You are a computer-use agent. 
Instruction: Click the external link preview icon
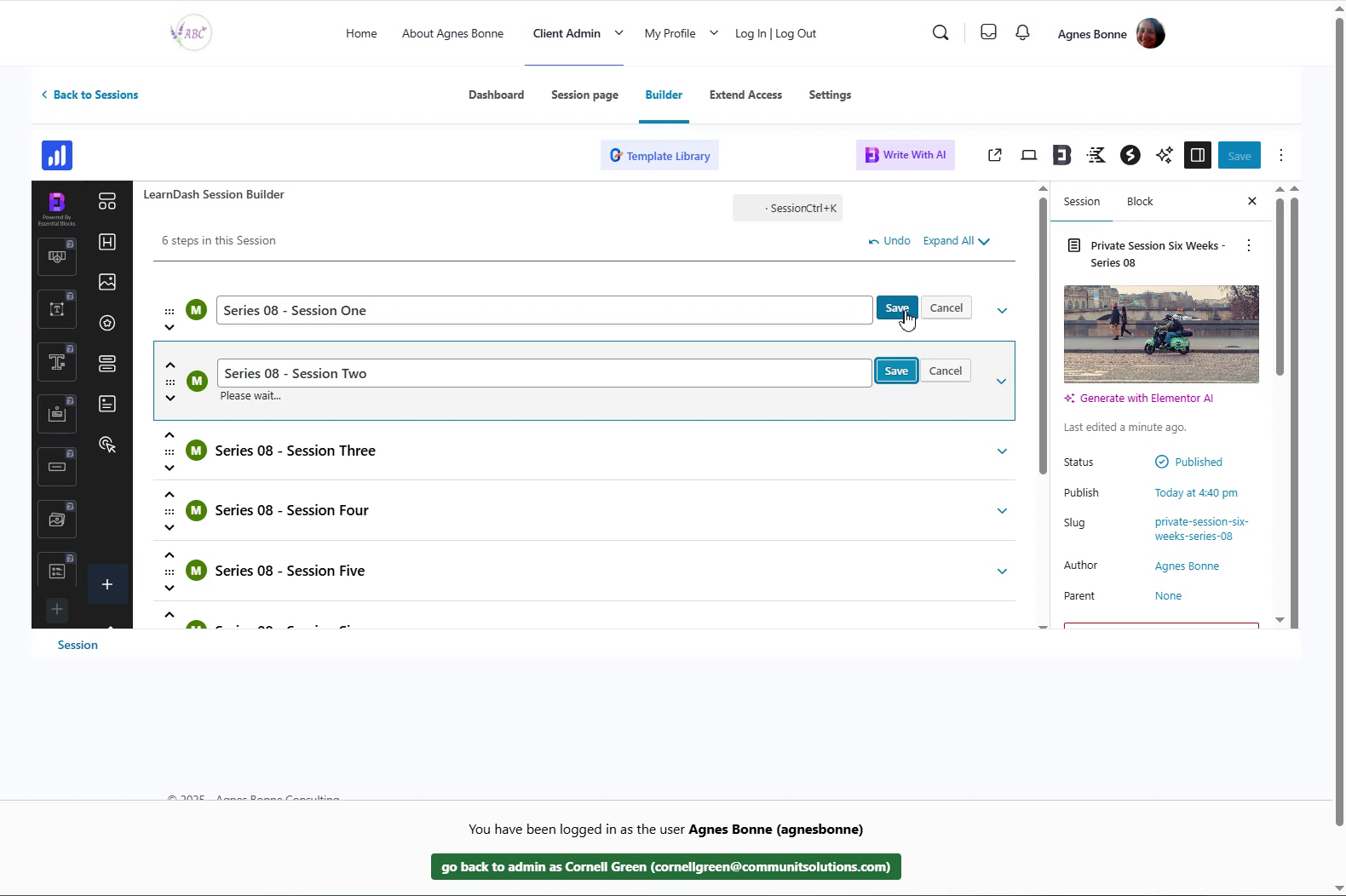(994, 155)
